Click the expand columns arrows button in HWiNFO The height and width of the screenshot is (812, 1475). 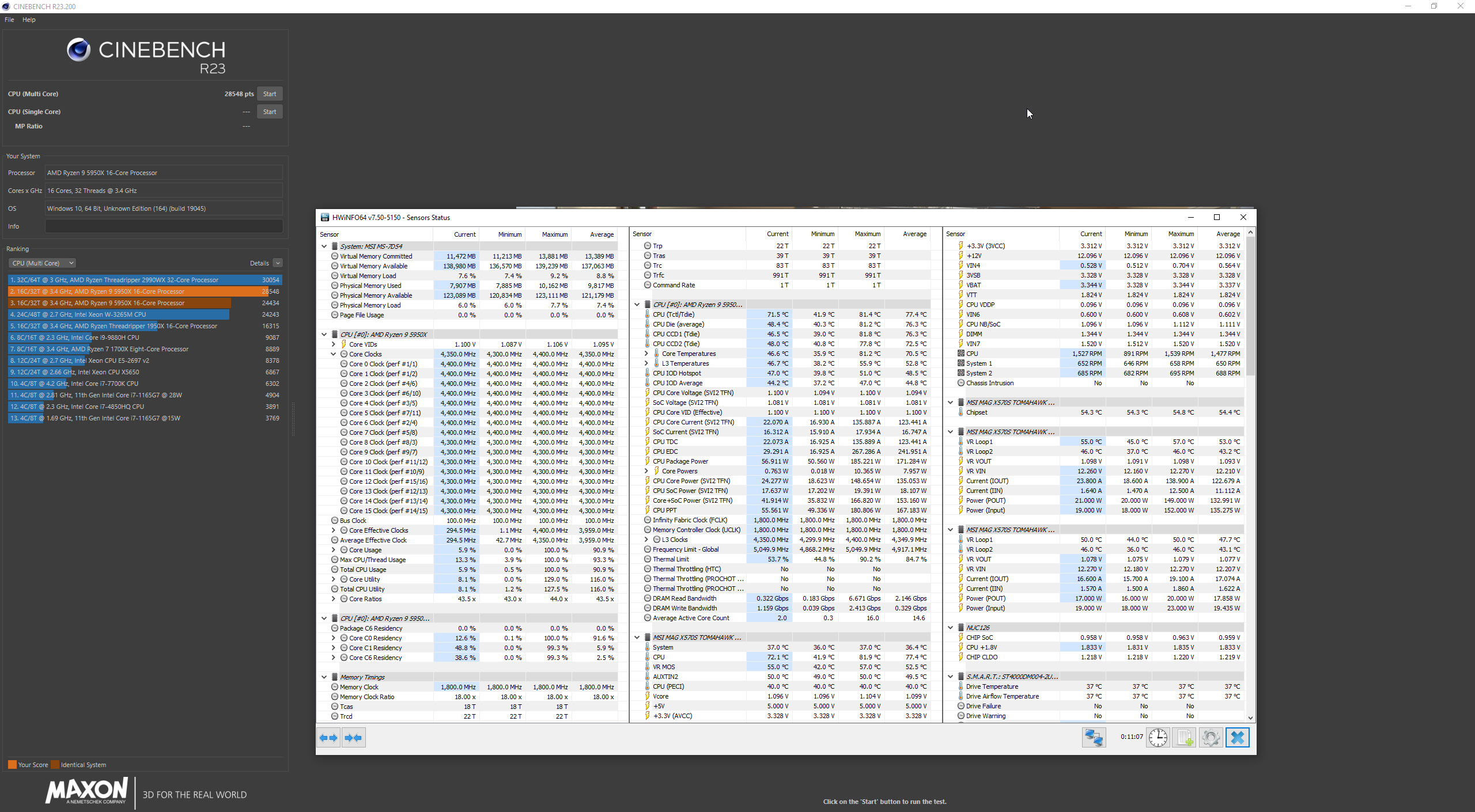(328, 738)
